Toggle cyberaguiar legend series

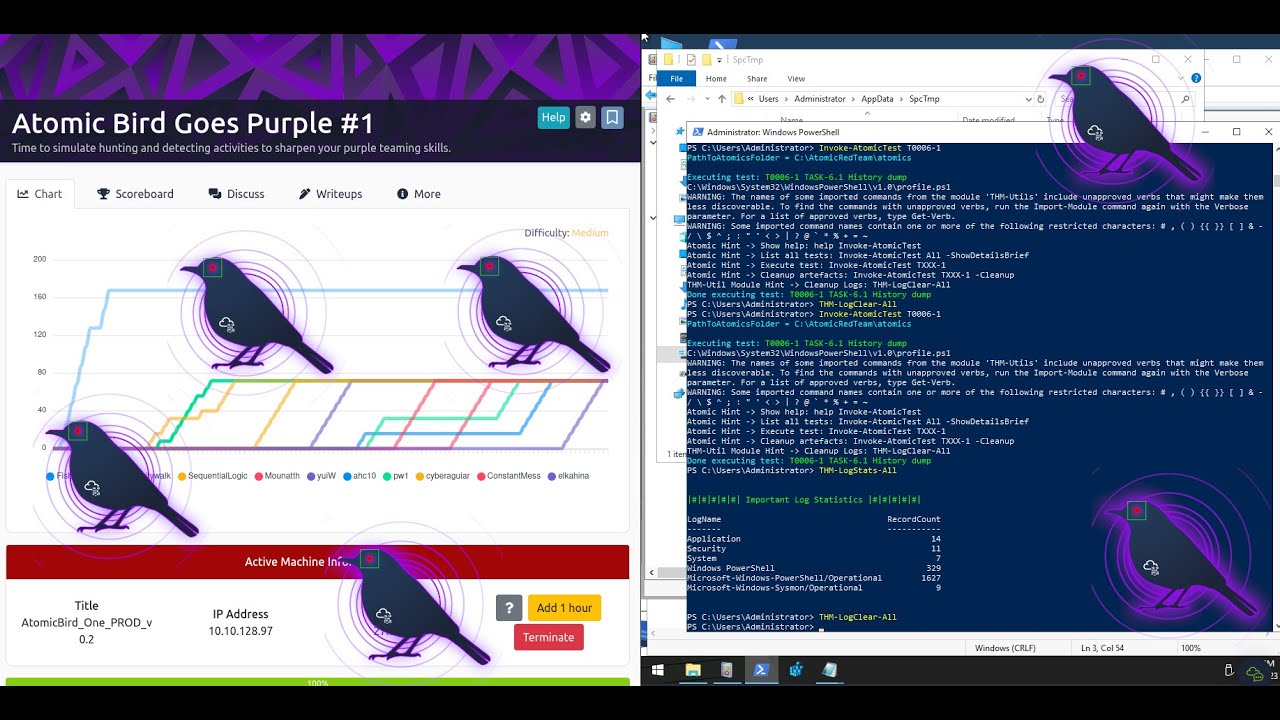coord(443,476)
